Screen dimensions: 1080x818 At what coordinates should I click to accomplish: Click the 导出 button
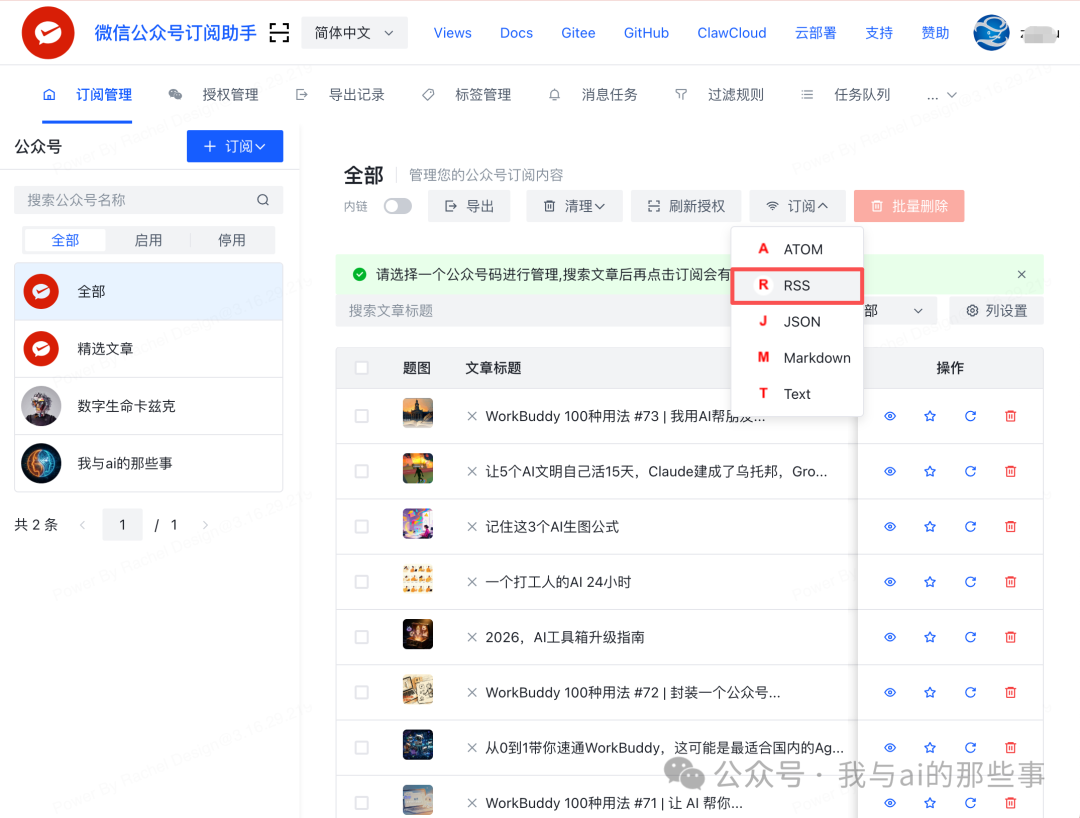click(469, 206)
